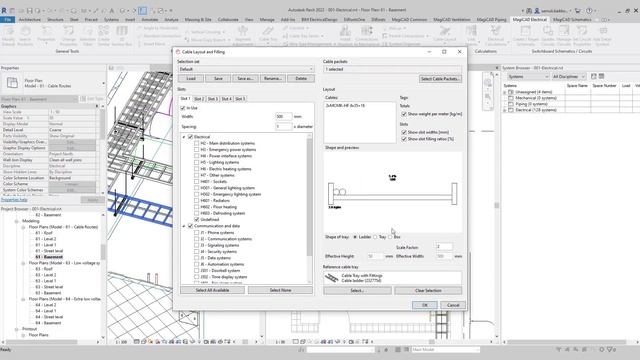This screenshot has width=640, height=360.
Task: Select the Box shape radio button
Action: point(390,237)
